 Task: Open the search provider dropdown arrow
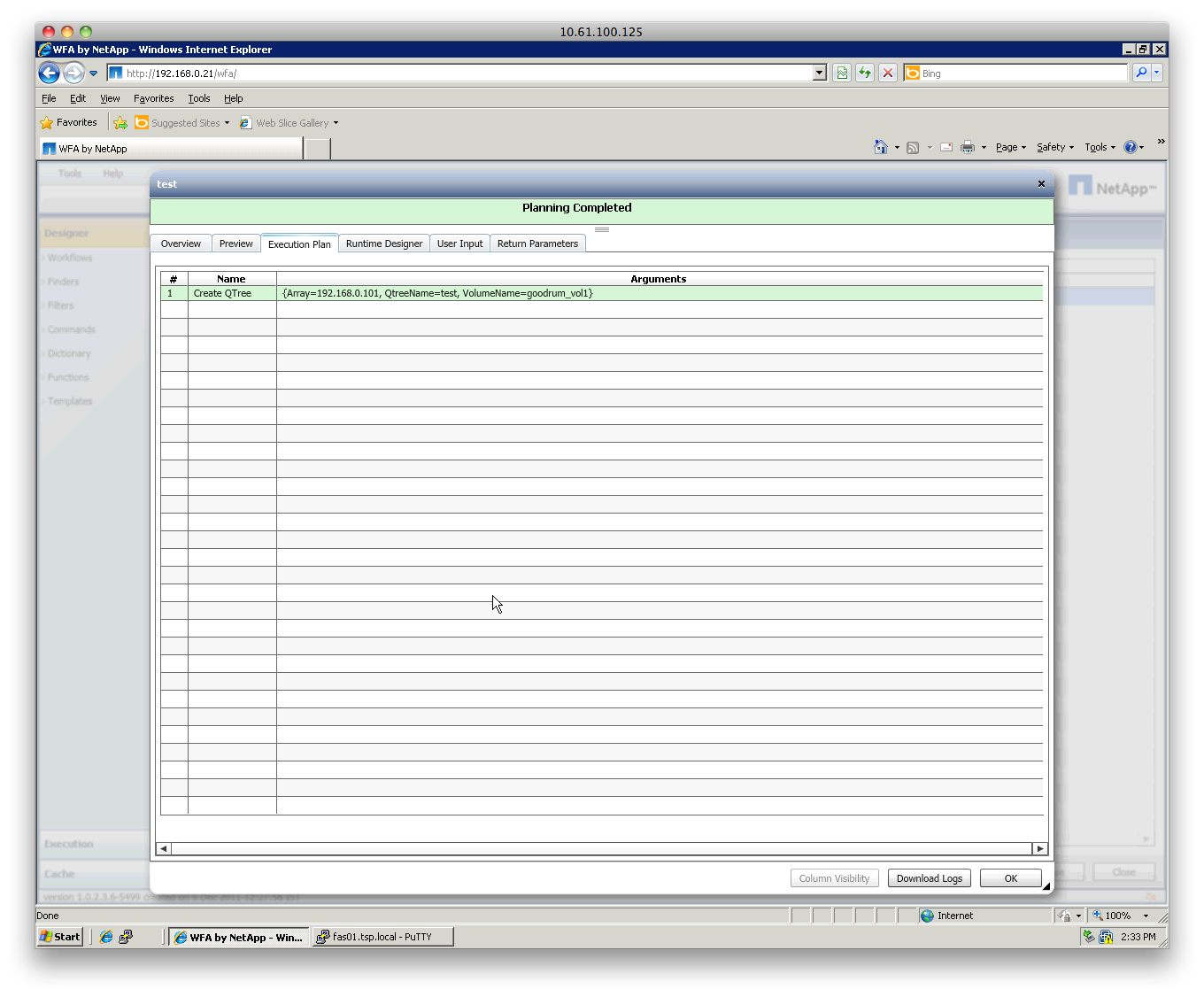pos(1156,73)
